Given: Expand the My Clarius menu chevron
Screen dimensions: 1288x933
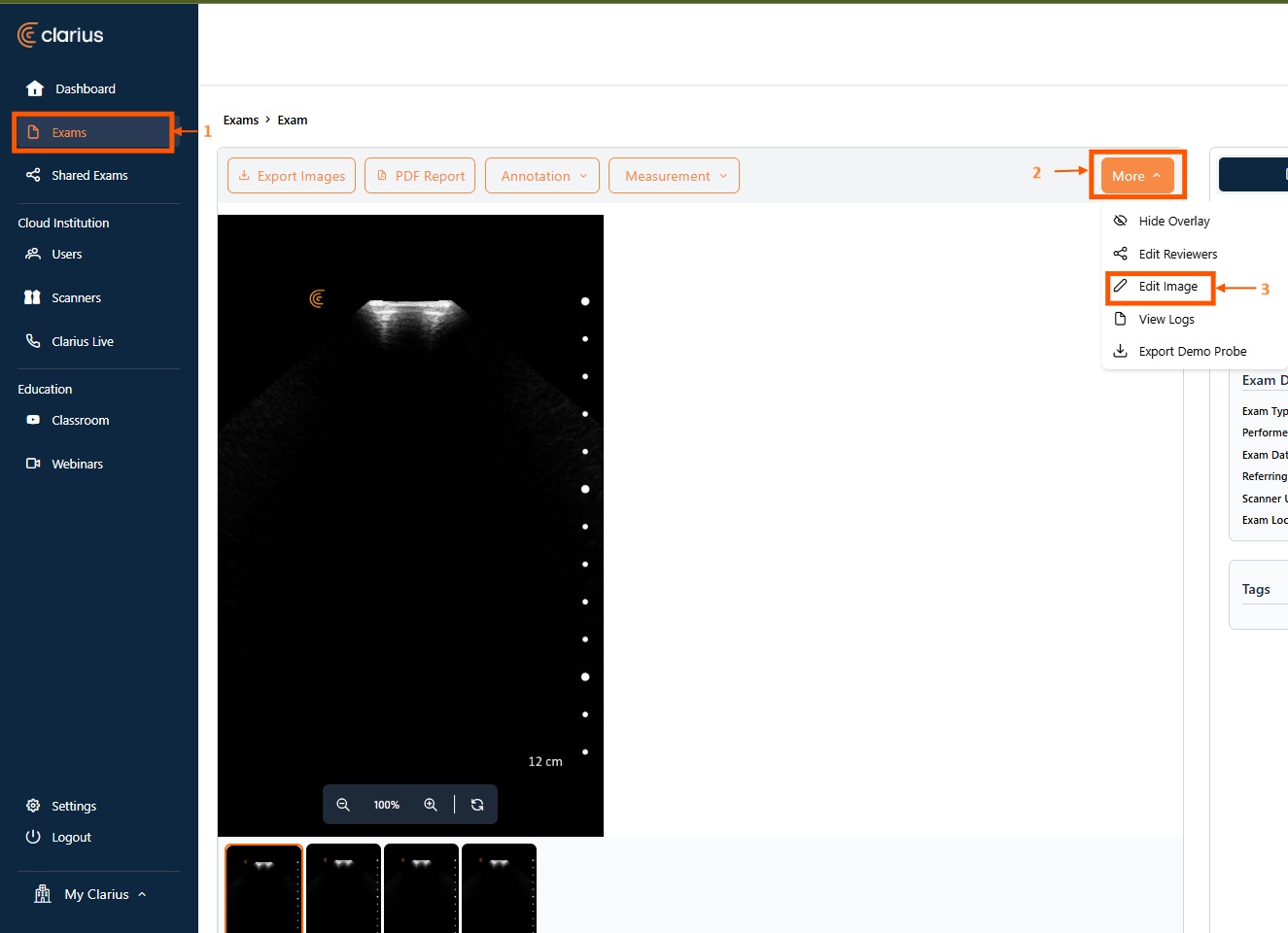Looking at the screenshot, I should [142, 894].
